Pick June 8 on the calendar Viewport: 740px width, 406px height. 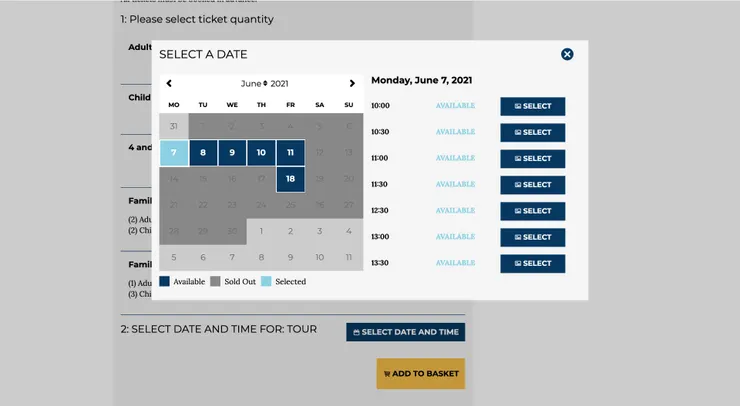pyautogui.click(x=203, y=153)
